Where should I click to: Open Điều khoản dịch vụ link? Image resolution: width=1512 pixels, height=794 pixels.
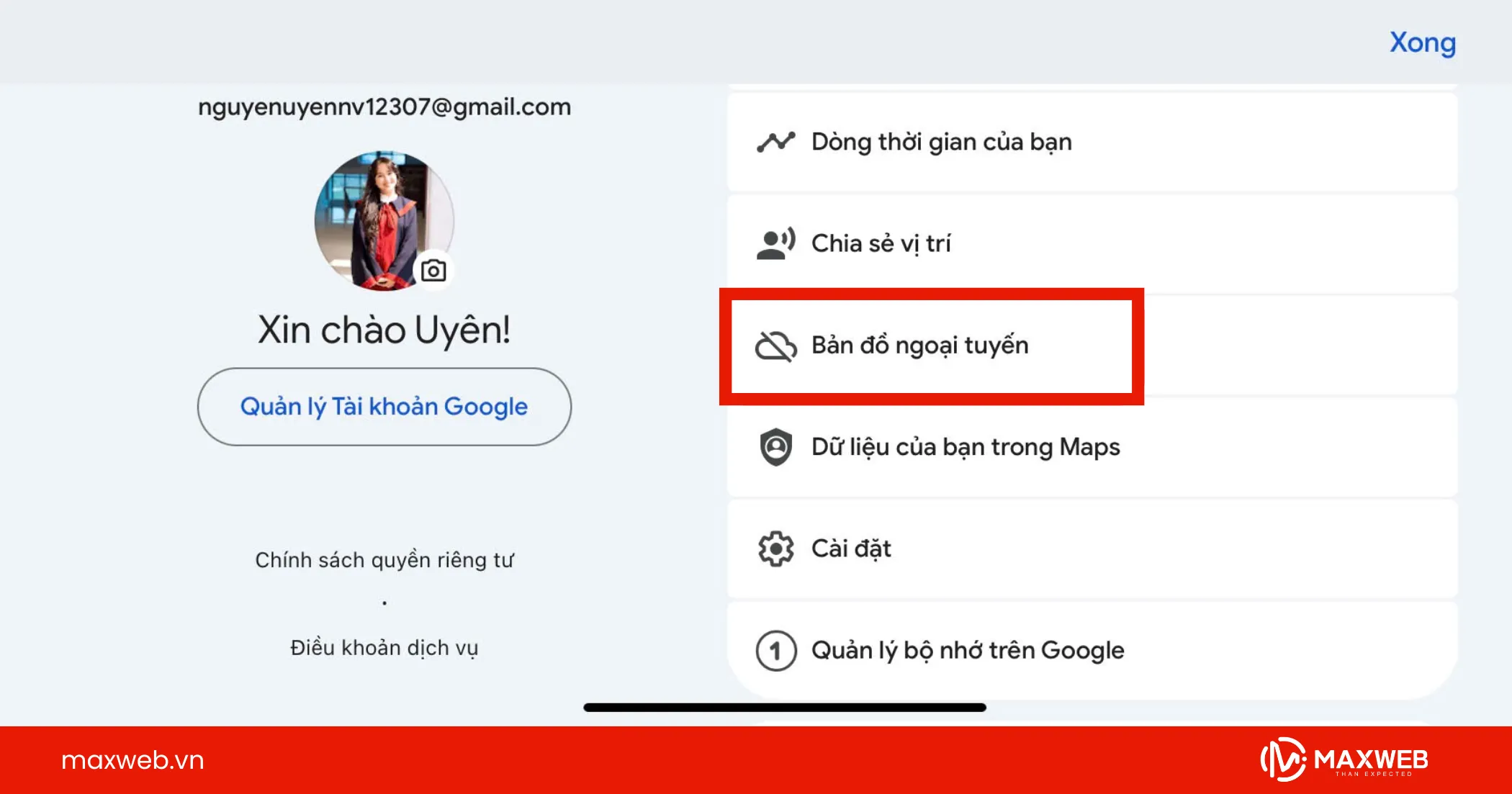tap(384, 646)
